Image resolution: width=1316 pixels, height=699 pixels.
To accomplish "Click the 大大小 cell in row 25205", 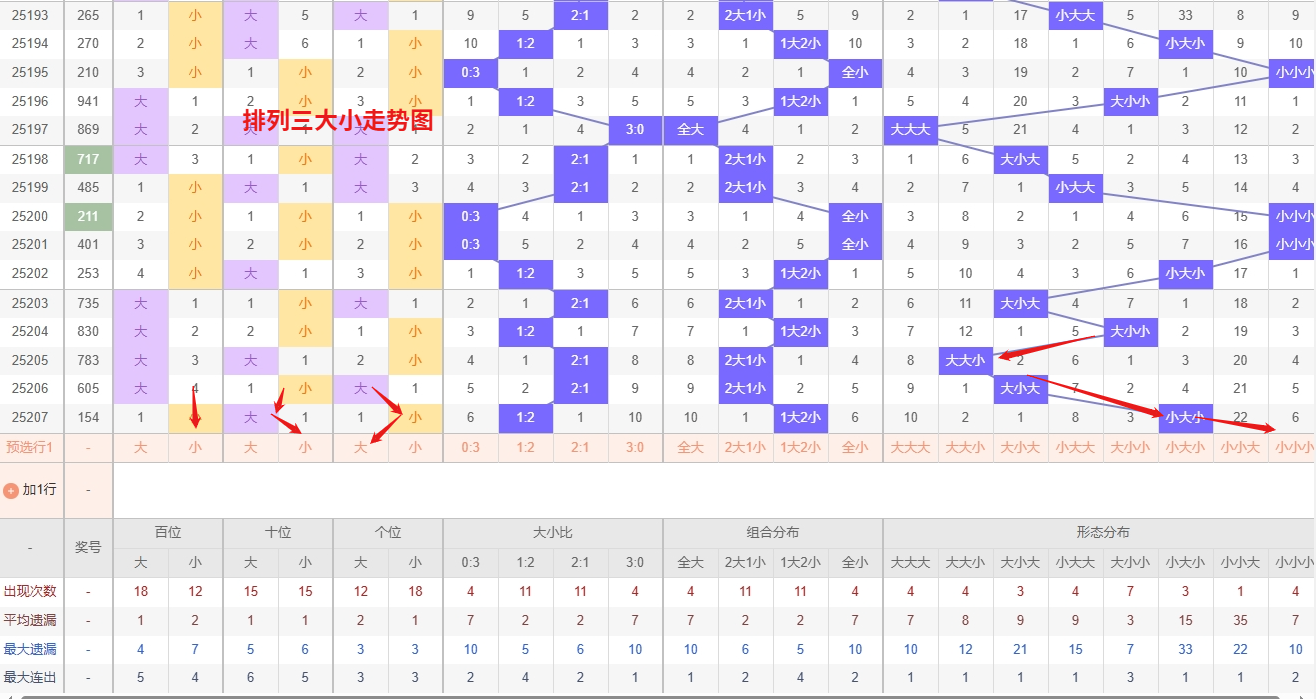I will point(965,361).
